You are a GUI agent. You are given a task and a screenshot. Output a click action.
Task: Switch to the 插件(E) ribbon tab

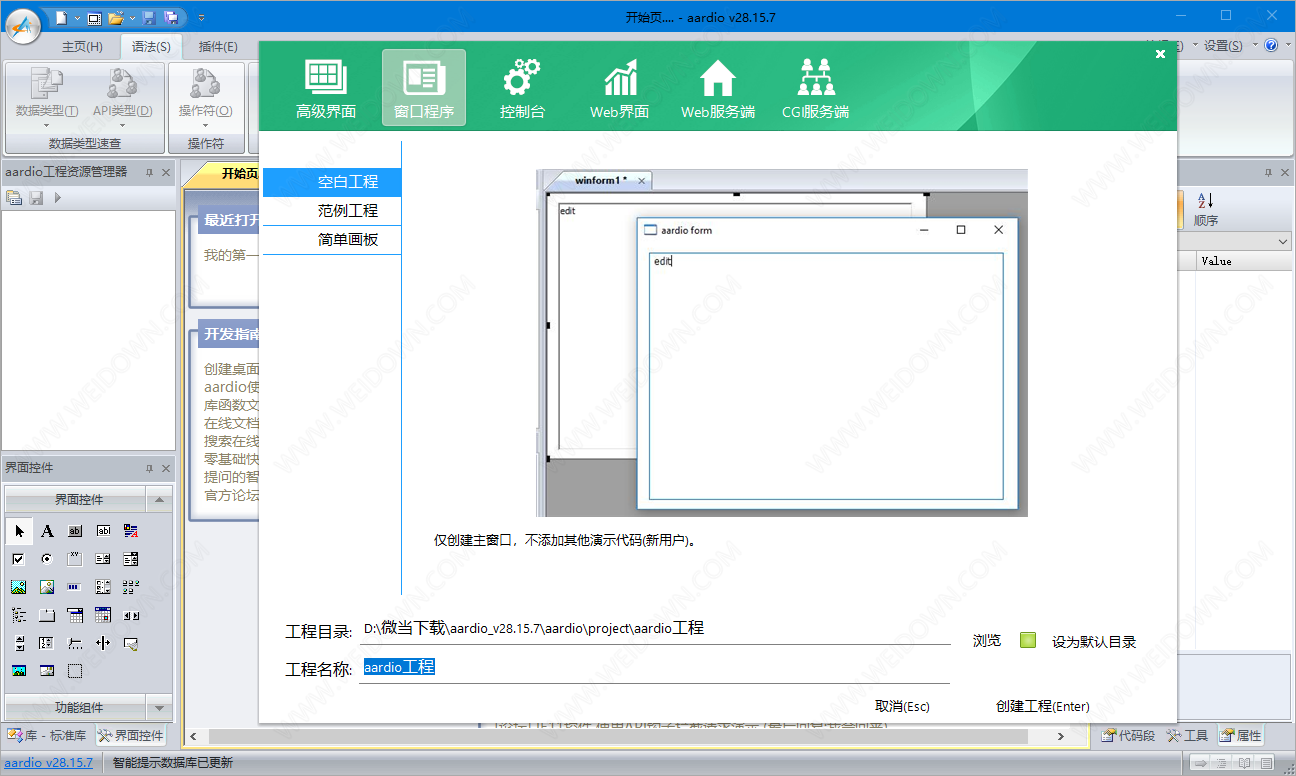(x=218, y=46)
